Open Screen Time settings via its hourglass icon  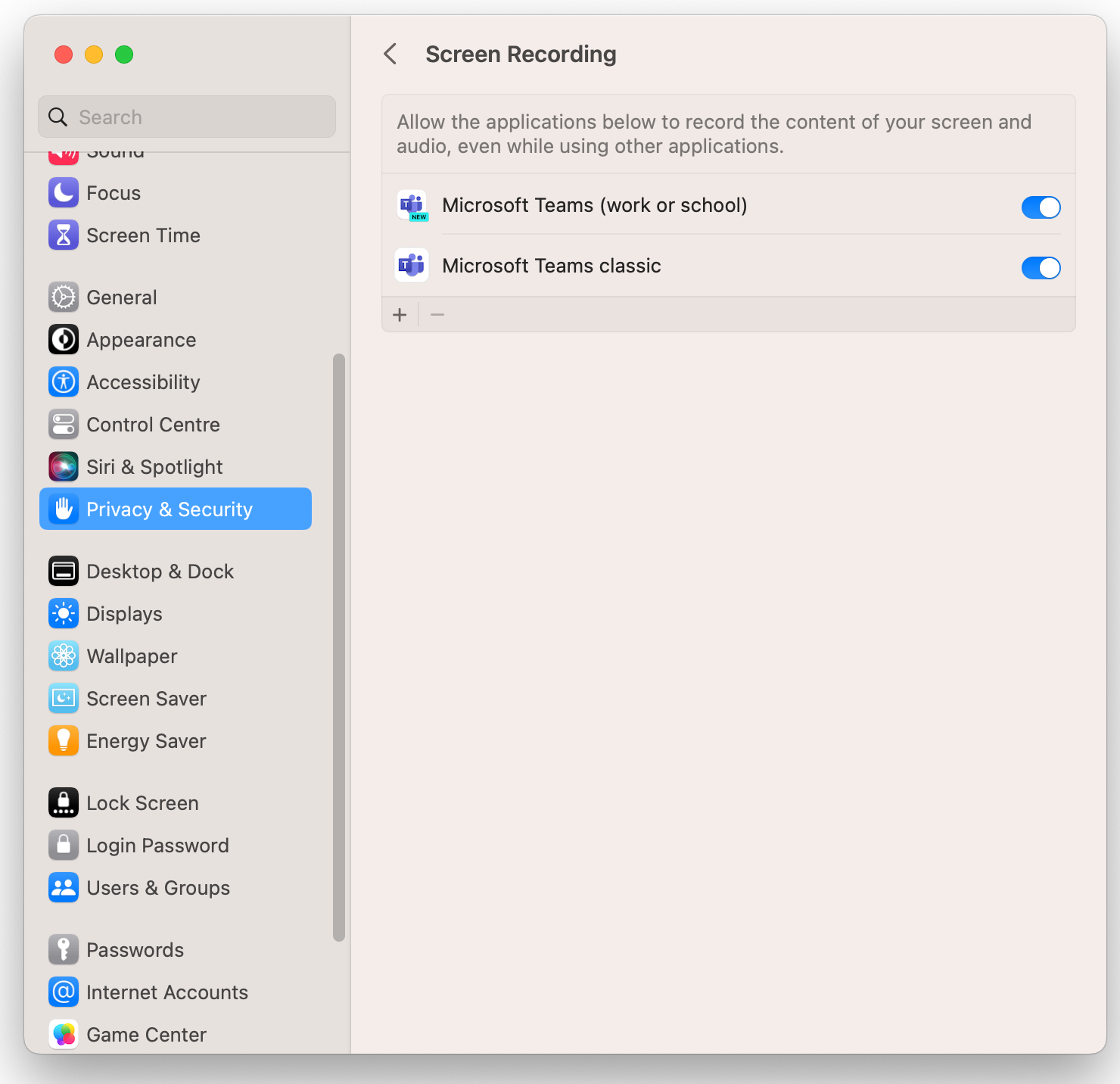click(64, 235)
